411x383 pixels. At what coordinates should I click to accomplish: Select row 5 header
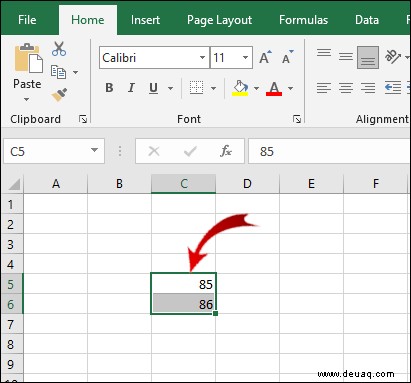11,284
